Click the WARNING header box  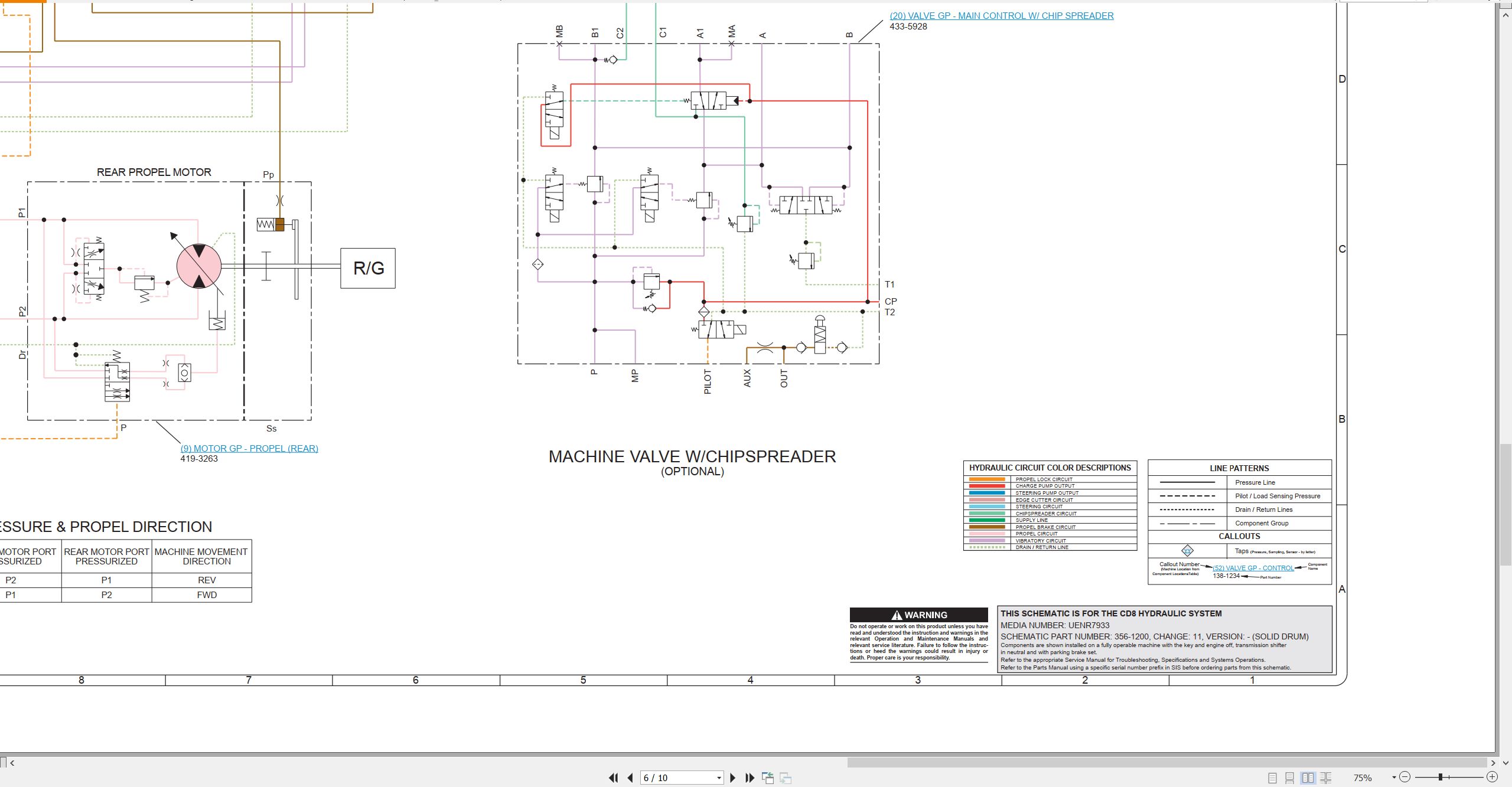[918, 615]
